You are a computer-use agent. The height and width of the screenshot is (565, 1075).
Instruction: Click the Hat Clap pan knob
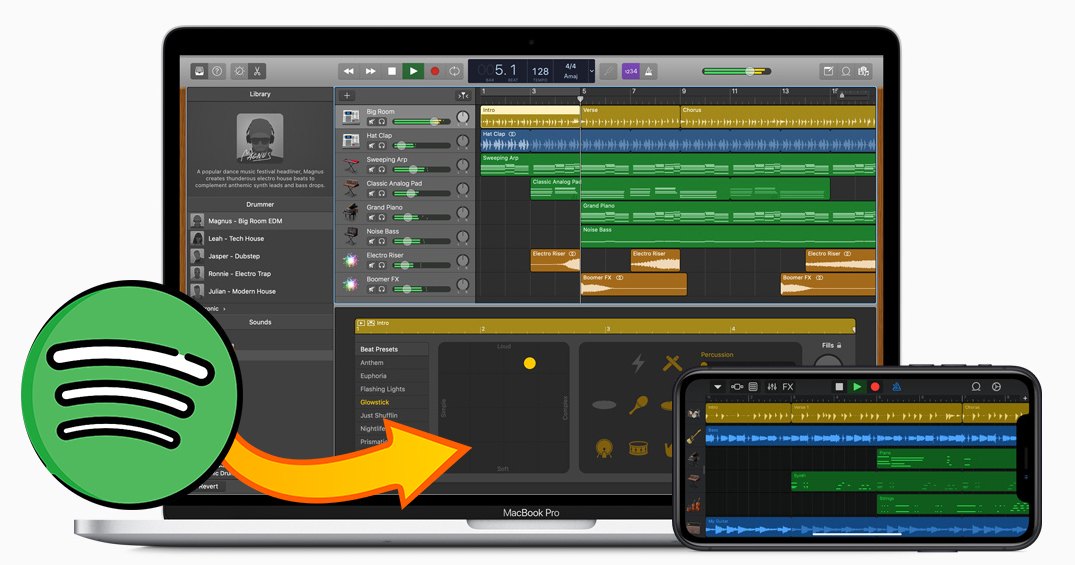(x=463, y=141)
